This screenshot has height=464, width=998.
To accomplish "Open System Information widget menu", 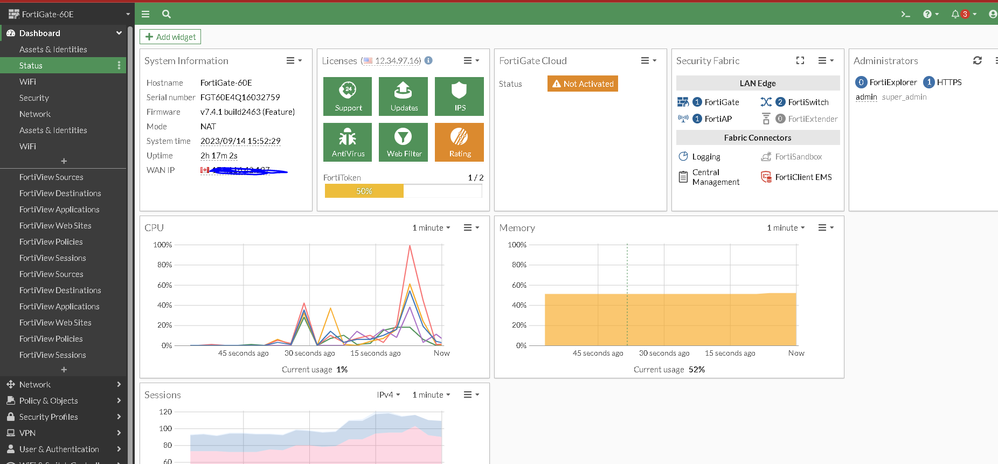I will pos(293,60).
